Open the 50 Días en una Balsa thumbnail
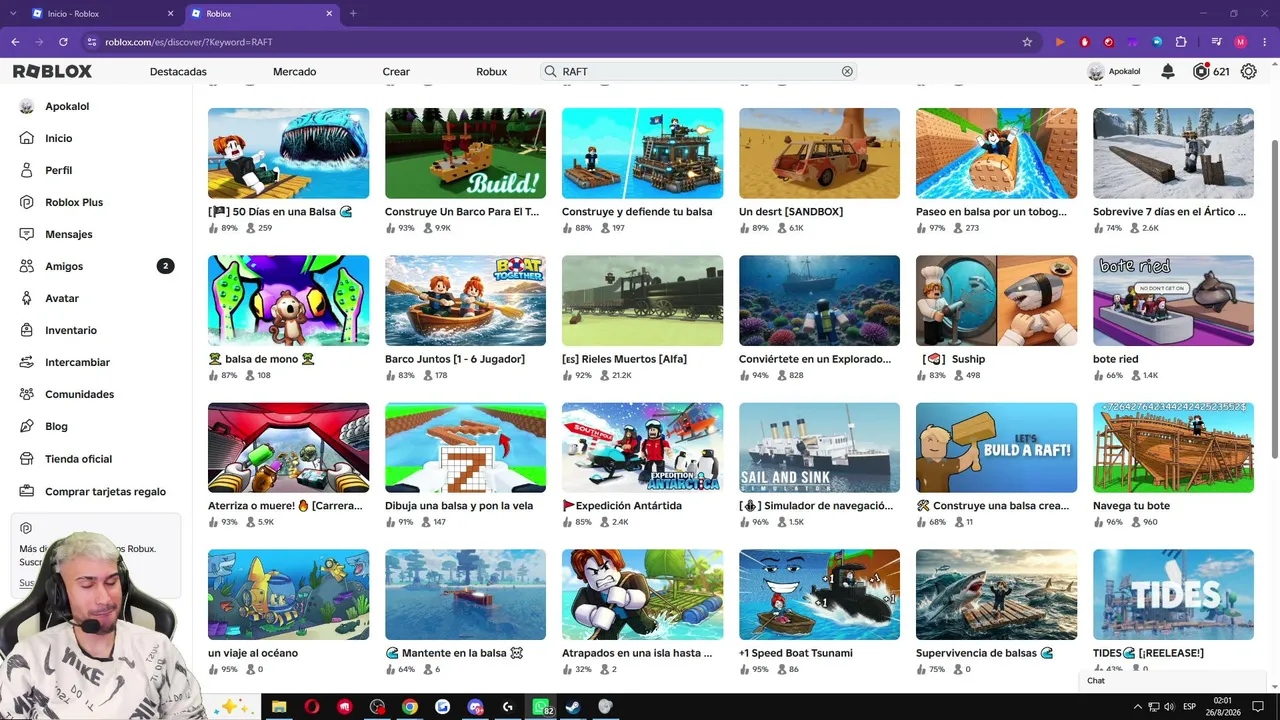The width and height of the screenshot is (1280, 720). click(288, 153)
